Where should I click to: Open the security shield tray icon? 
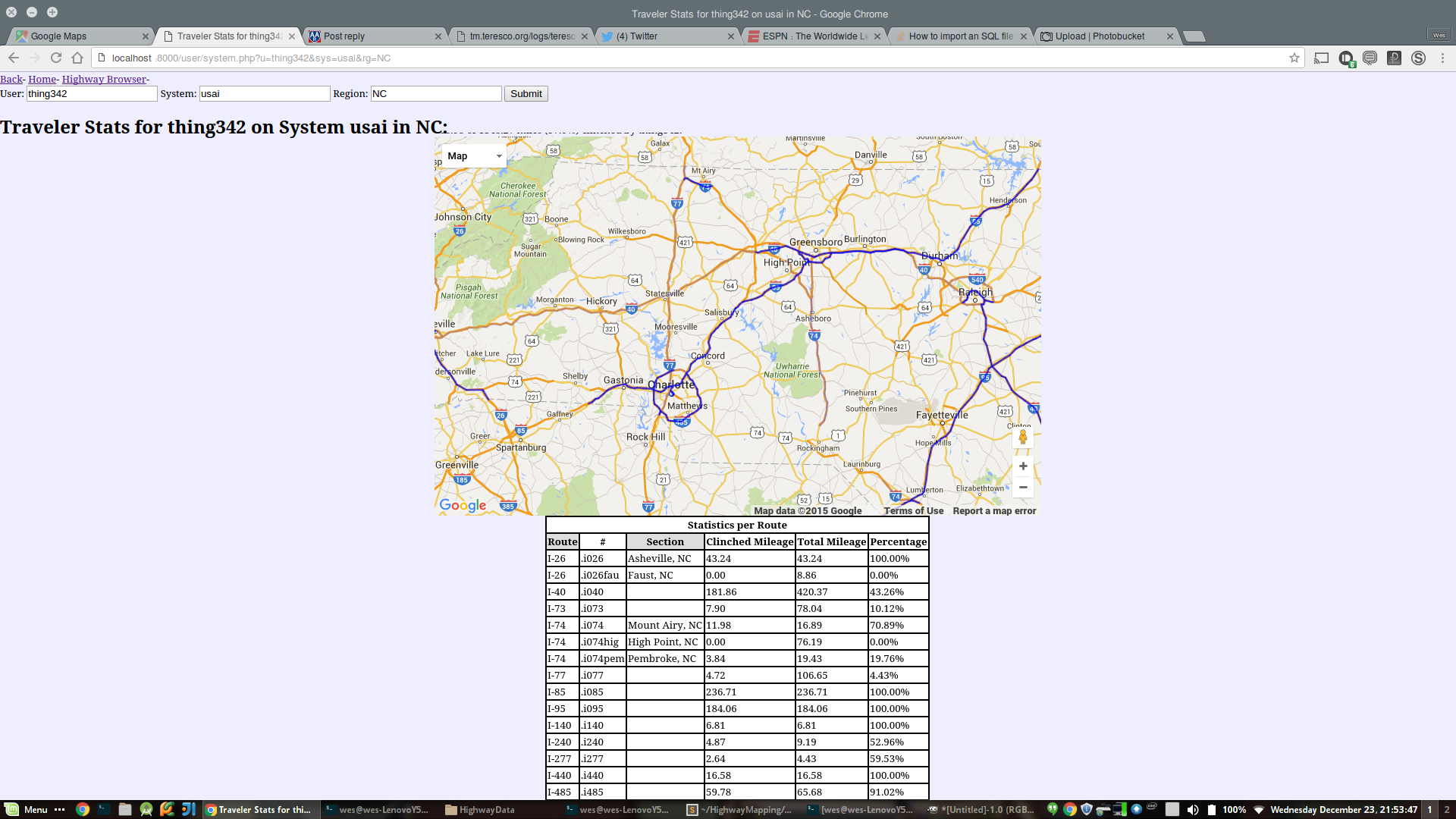click(1087, 809)
